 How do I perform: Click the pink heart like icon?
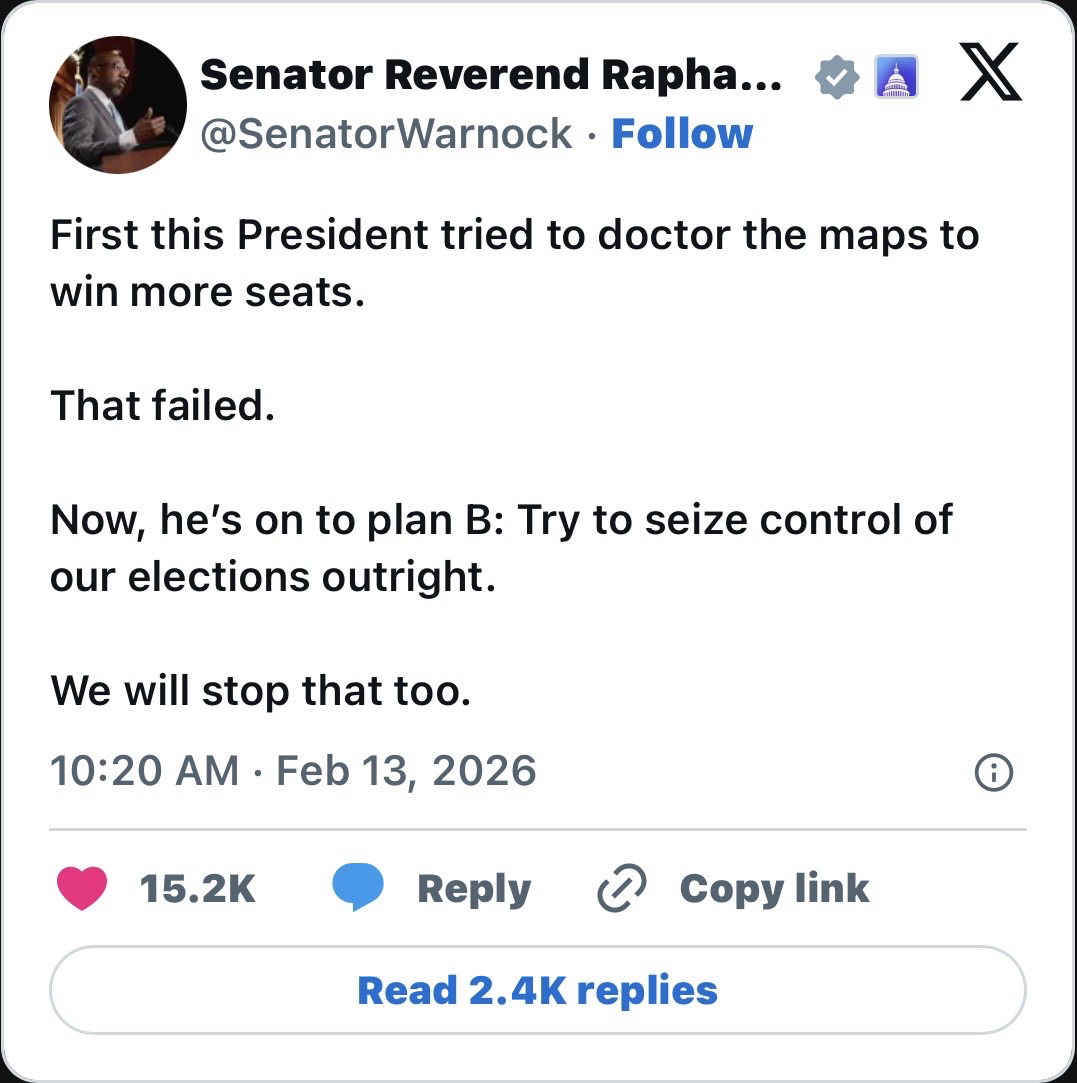(82, 889)
